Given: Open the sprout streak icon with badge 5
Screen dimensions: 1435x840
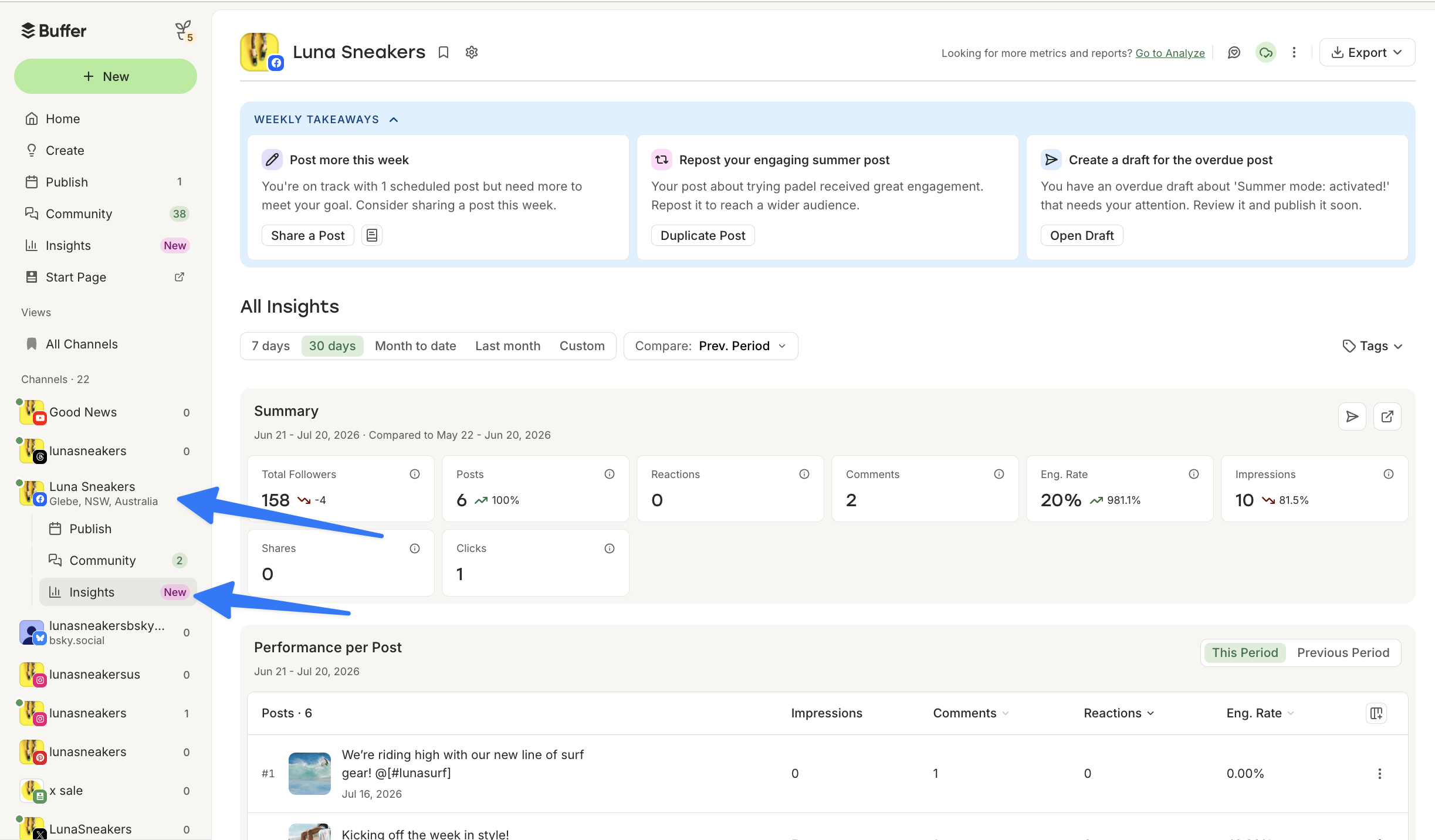Looking at the screenshot, I should 184,31.
